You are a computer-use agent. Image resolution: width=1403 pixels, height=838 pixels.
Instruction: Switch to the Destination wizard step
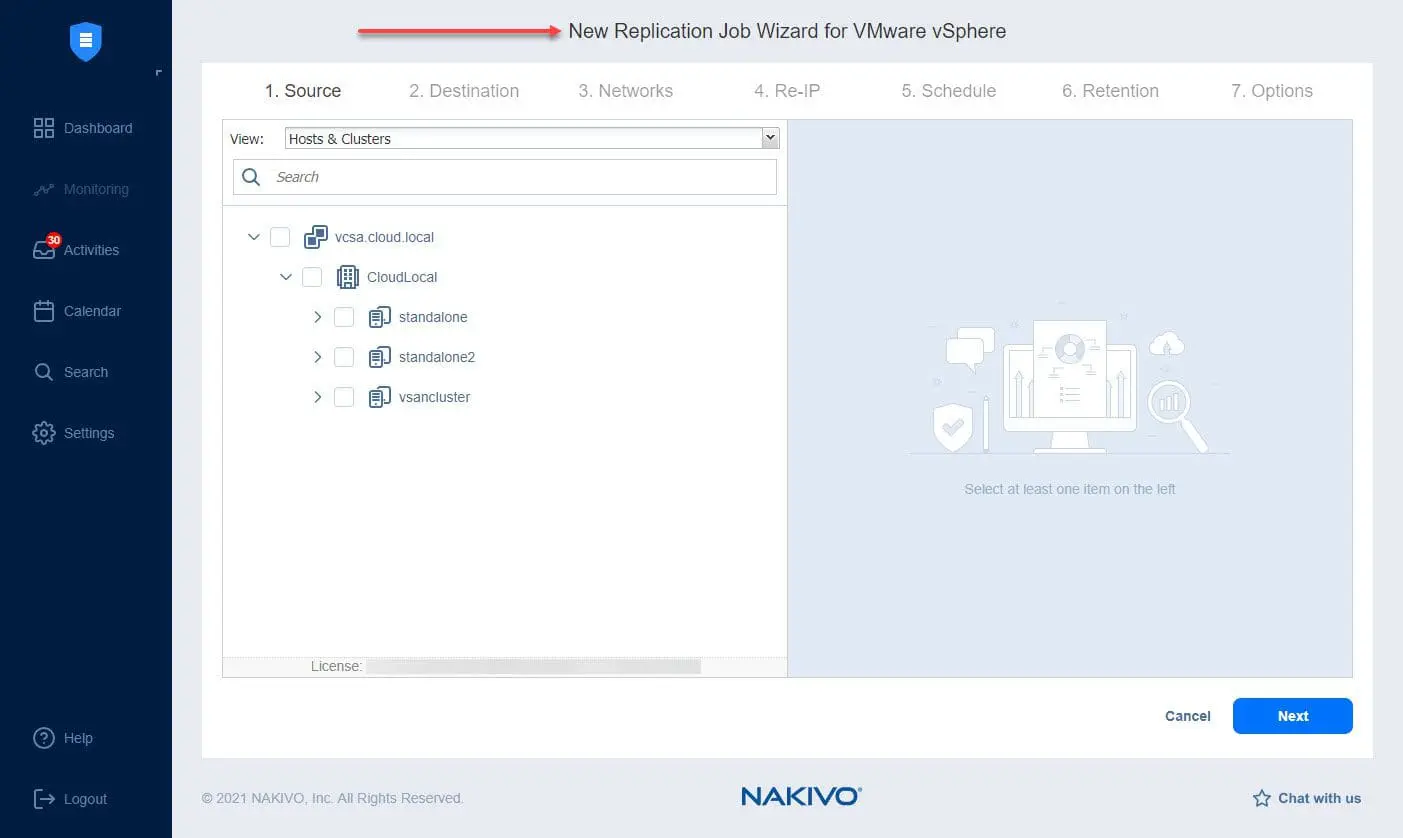click(464, 91)
